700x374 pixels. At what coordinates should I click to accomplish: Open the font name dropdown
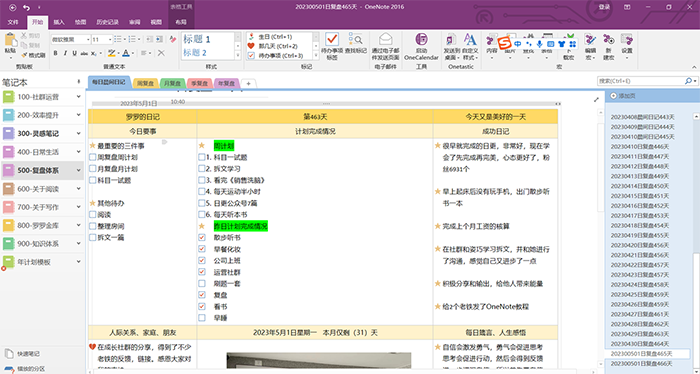tap(88, 39)
